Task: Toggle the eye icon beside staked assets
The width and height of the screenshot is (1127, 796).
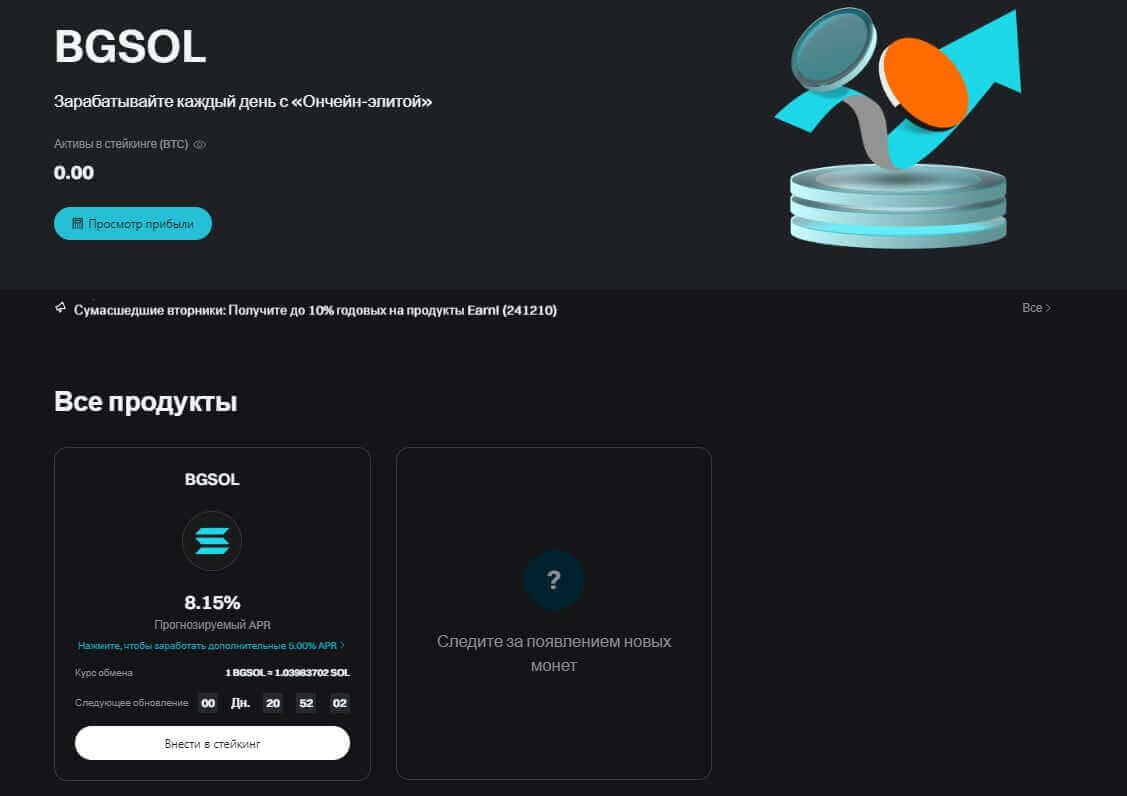Action: [x=200, y=145]
